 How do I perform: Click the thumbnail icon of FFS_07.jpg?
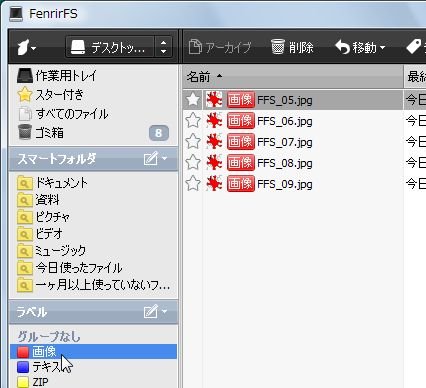[214, 142]
